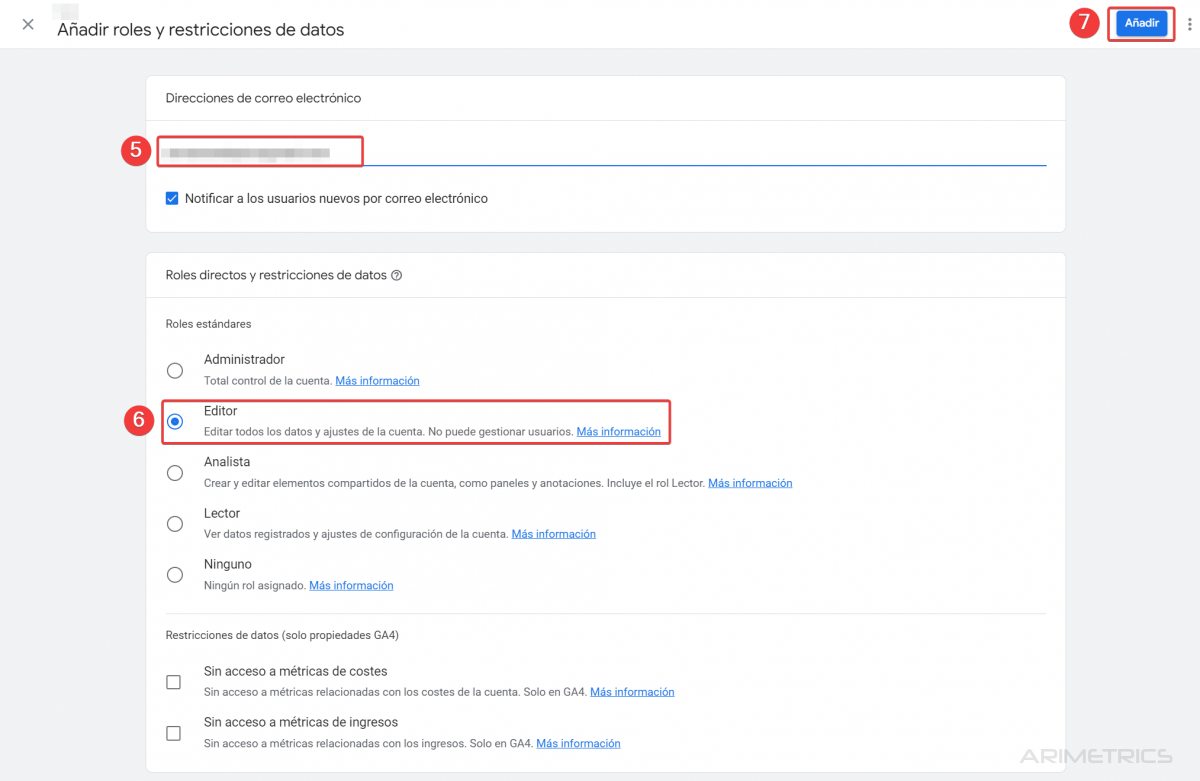The height and width of the screenshot is (781, 1200).
Task: Check Sin acceso a métricas de ingresos
Action: coord(174,733)
